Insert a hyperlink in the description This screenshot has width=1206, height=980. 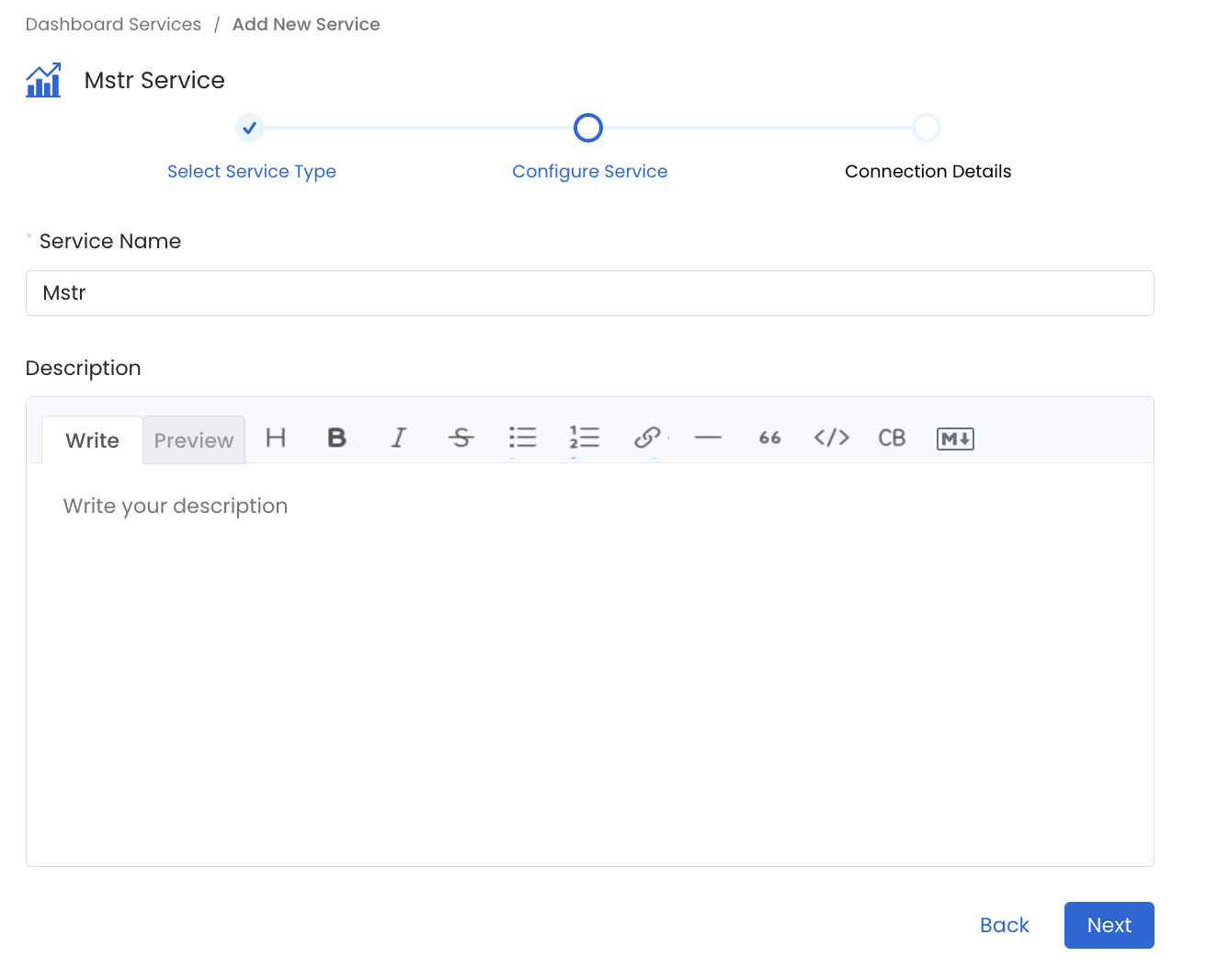646,439
